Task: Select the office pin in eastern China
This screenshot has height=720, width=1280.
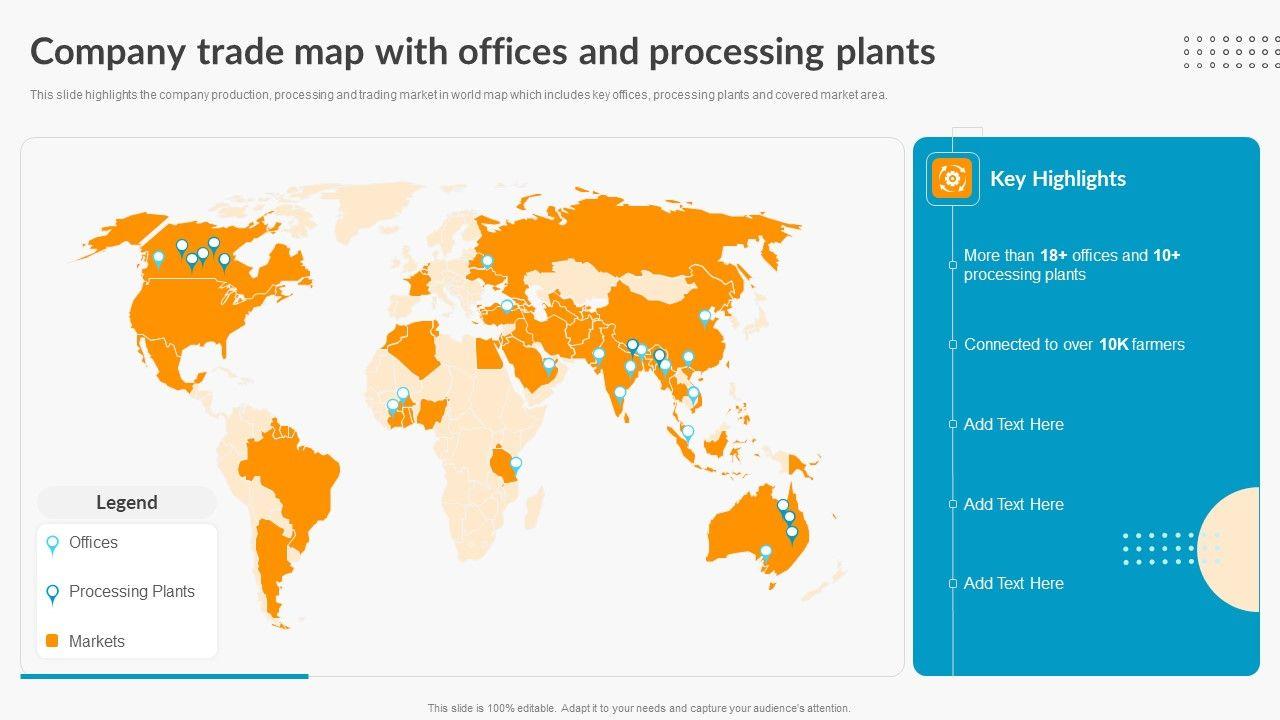Action: (x=705, y=319)
